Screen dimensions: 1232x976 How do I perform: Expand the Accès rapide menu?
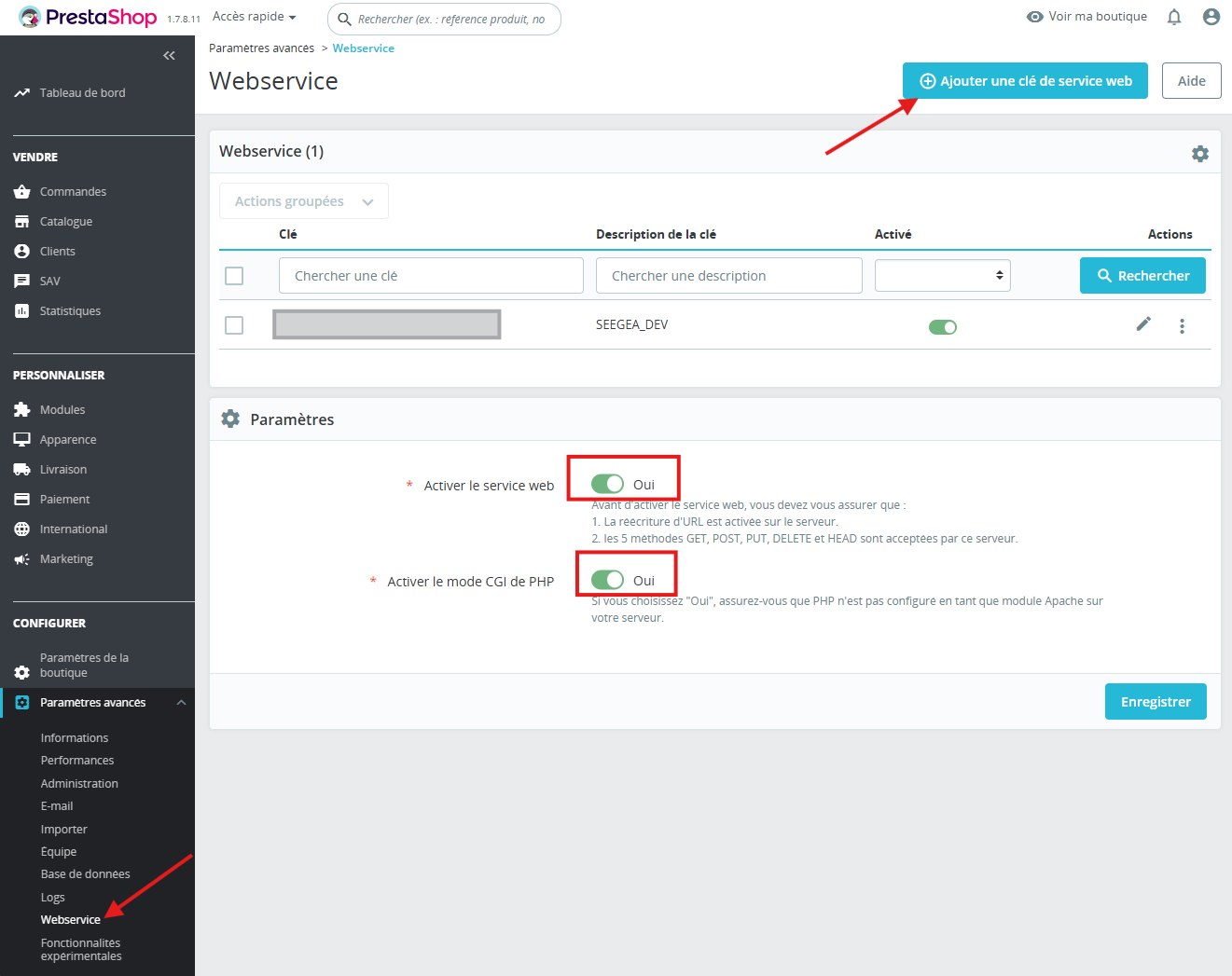point(253,16)
